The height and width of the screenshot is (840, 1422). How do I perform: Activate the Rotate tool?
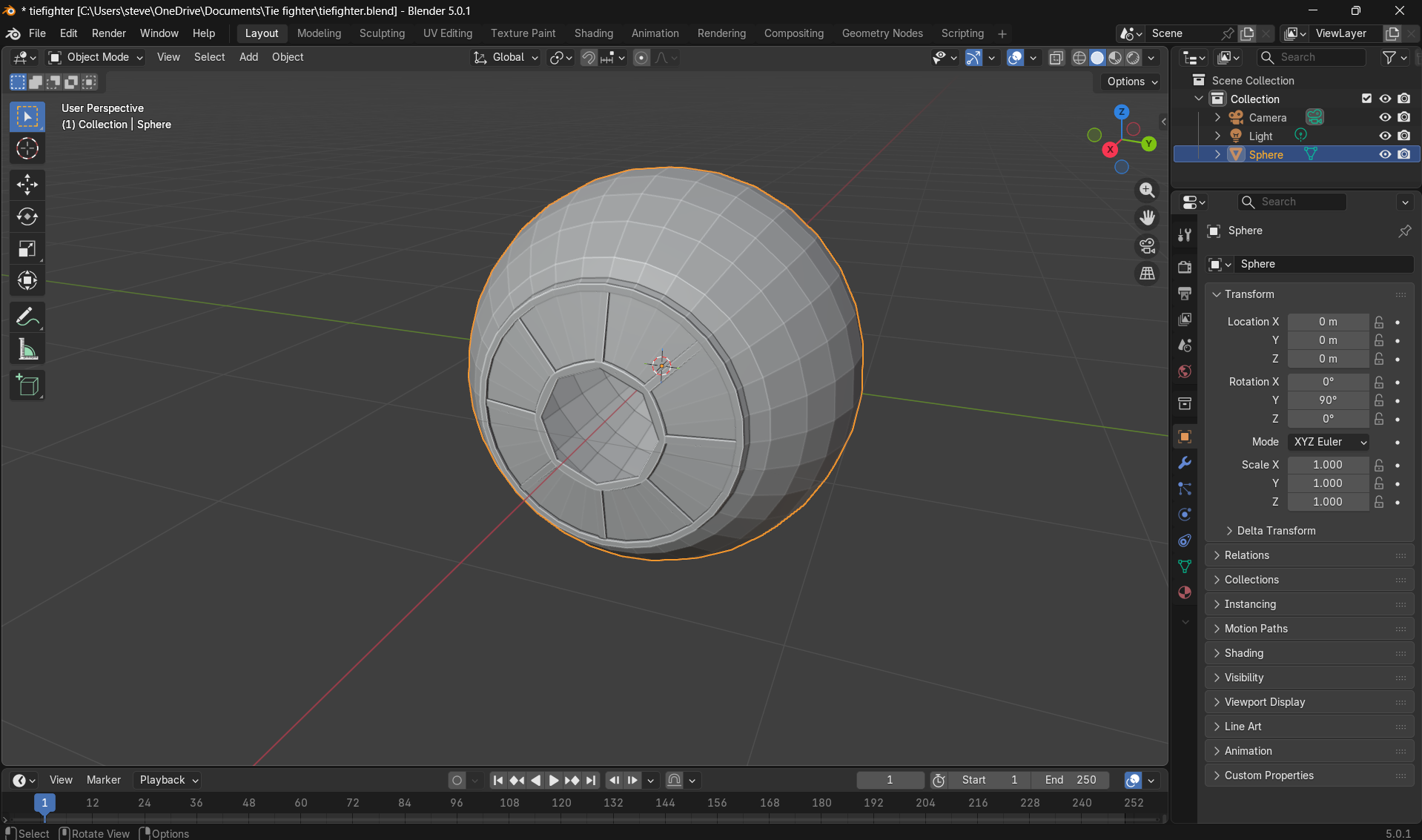tap(27, 216)
